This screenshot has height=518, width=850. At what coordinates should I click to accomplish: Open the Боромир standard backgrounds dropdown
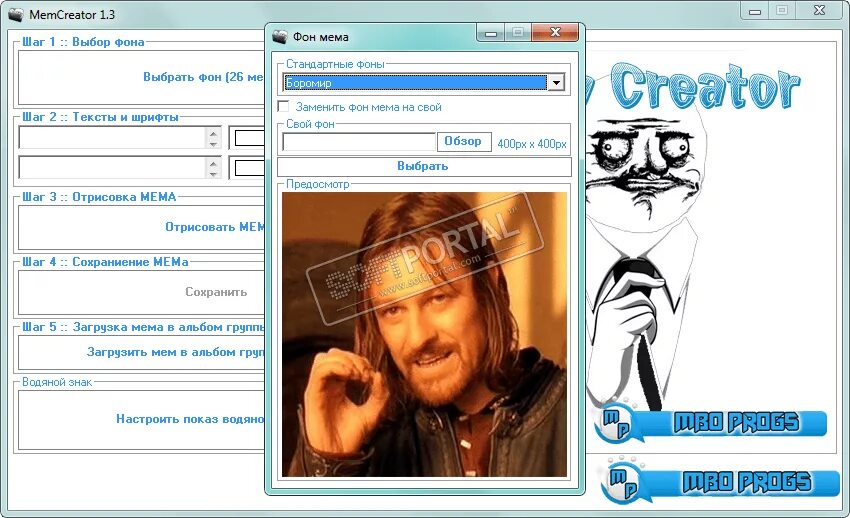coord(423,83)
